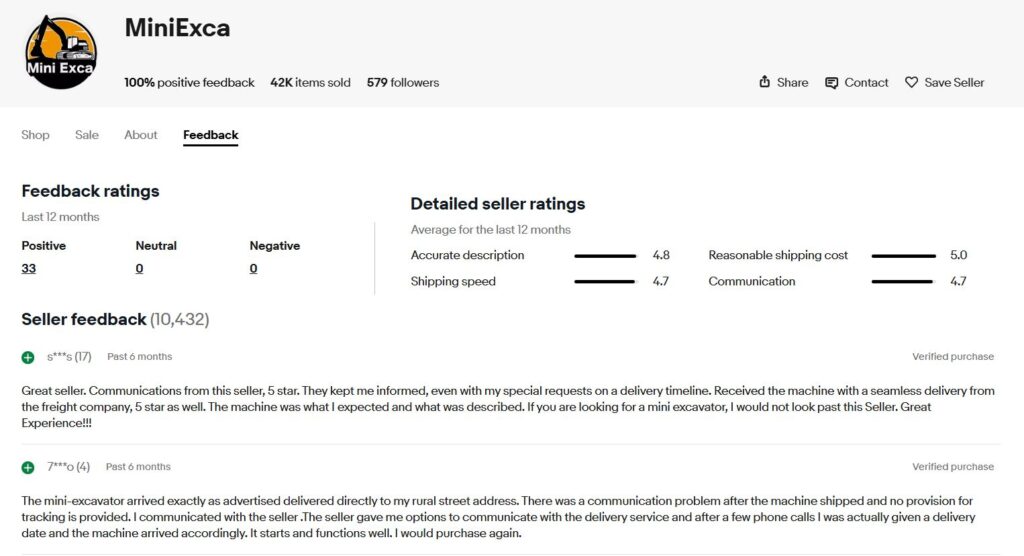This screenshot has height=556, width=1024.
Task: Select the Feedback tab
Action: coord(210,135)
